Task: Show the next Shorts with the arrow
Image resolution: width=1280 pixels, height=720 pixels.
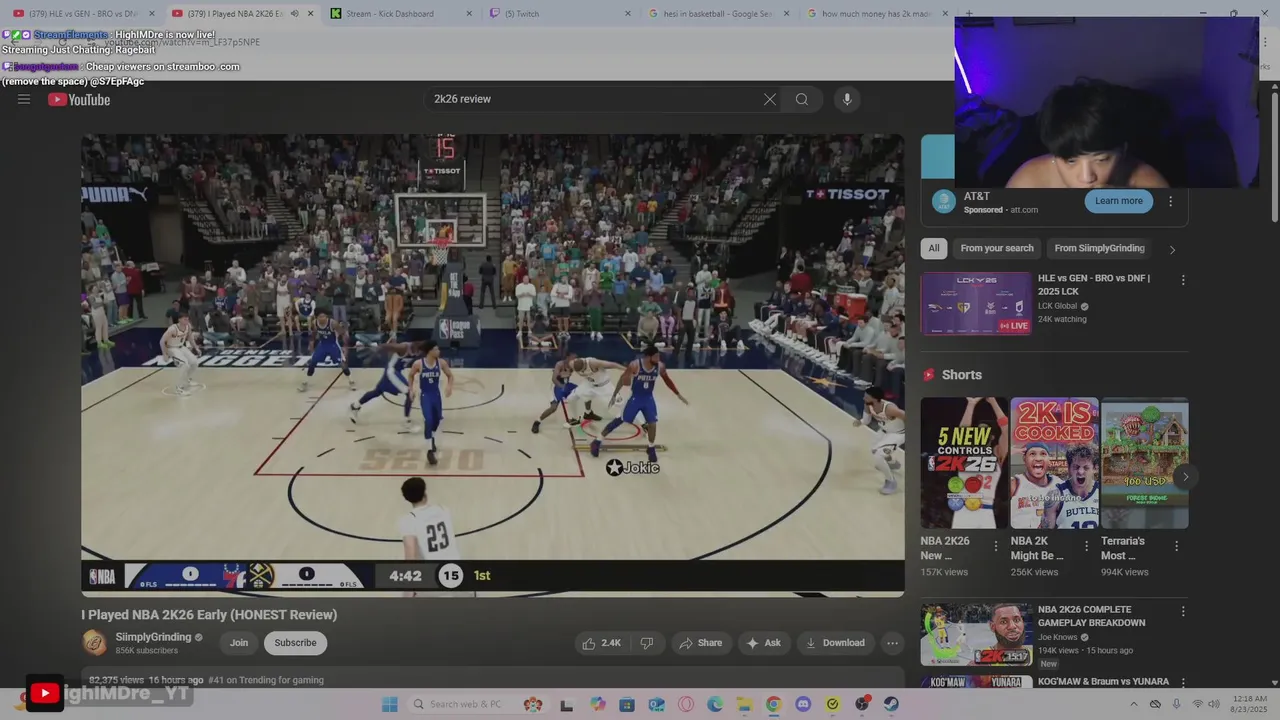Action: point(1185,476)
